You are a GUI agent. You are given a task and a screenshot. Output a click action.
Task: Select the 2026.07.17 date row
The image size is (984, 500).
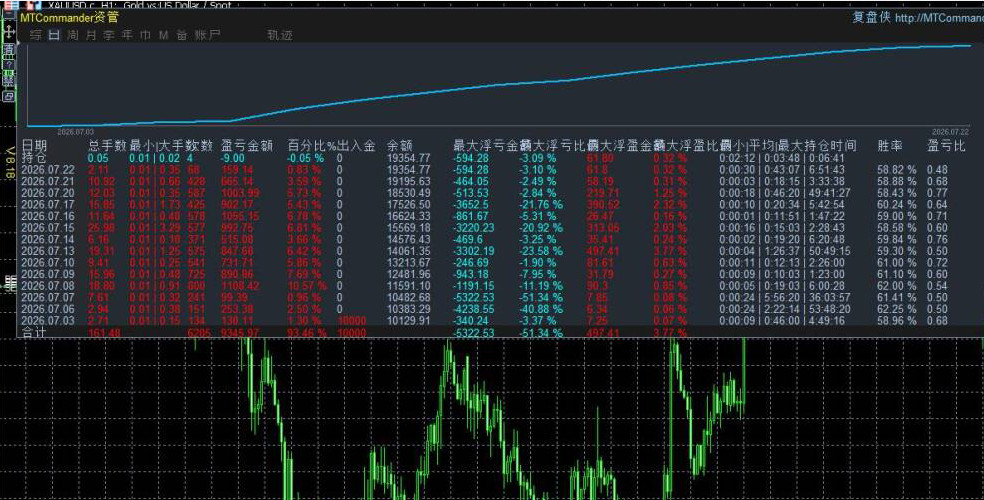pos(48,205)
